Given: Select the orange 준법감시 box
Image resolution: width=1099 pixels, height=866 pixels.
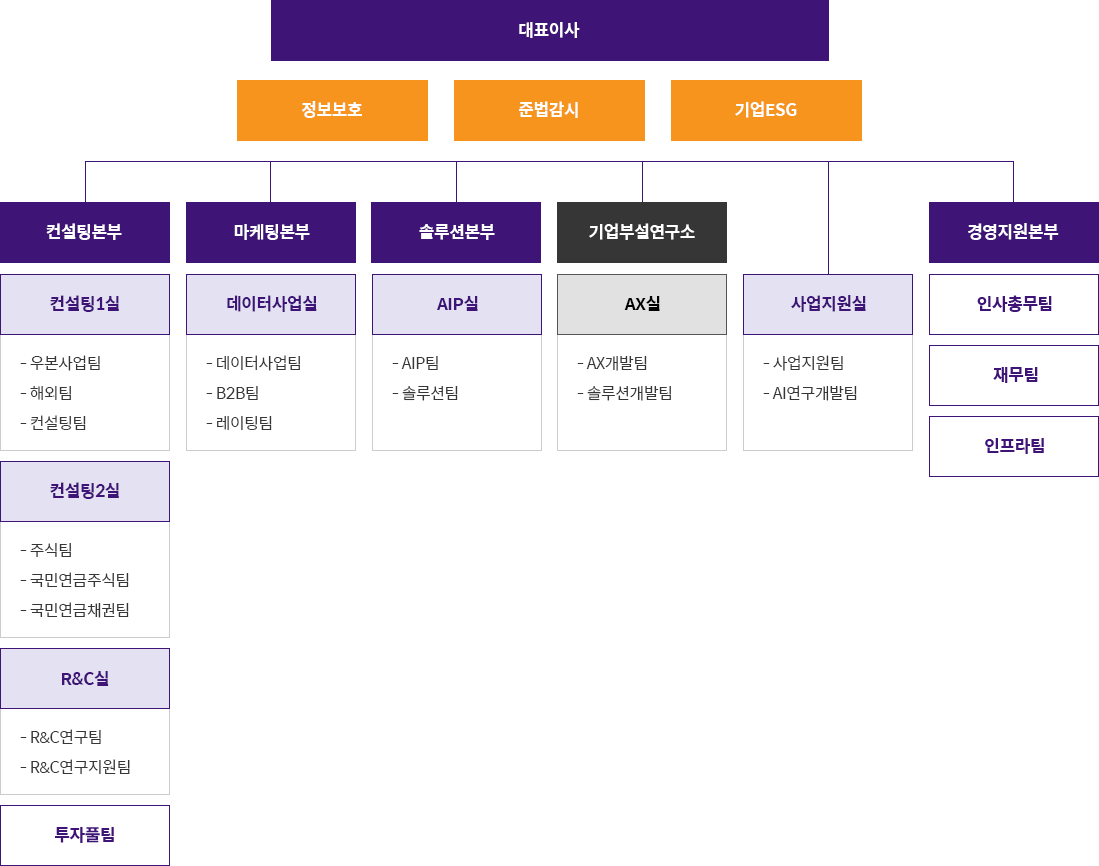Looking at the screenshot, I should [x=549, y=110].
